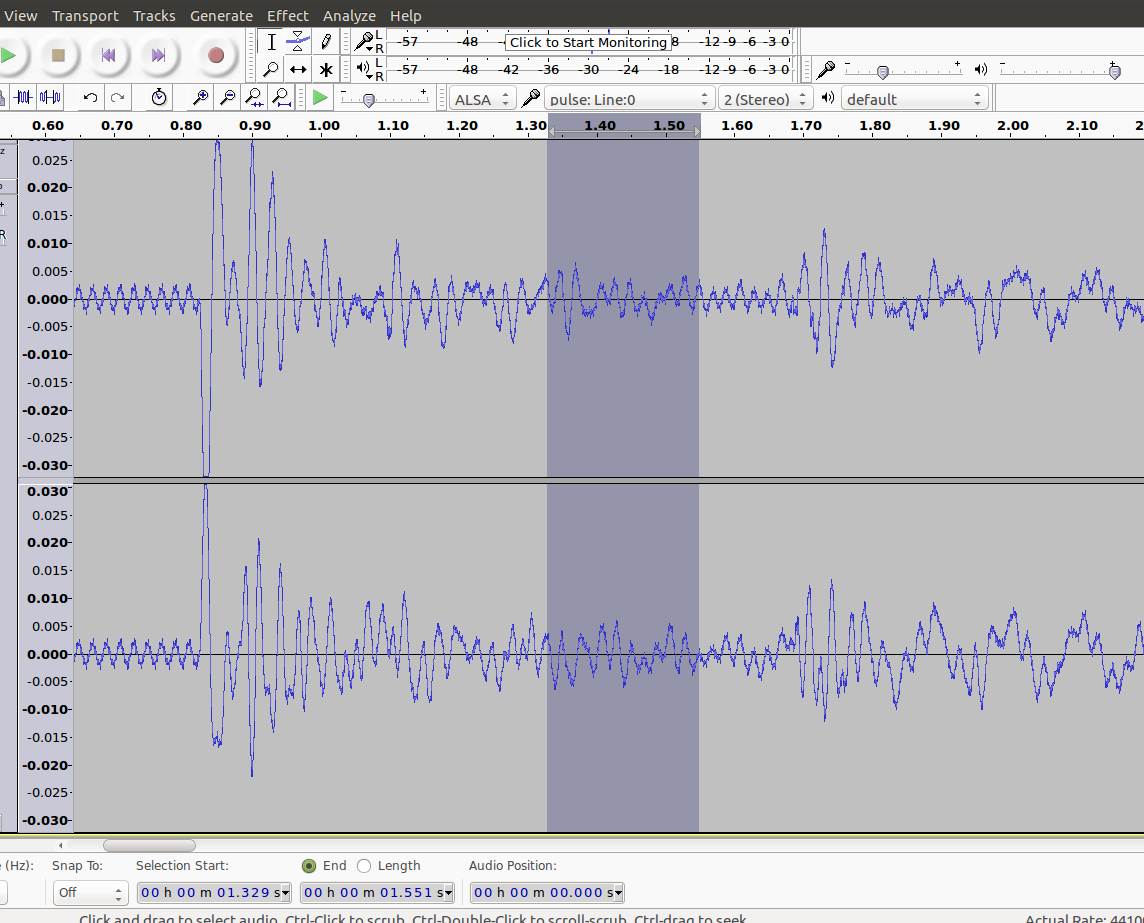Viewport: 1144px width, 923px height.
Task: Open the Analyze menu
Action: click(x=349, y=16)
